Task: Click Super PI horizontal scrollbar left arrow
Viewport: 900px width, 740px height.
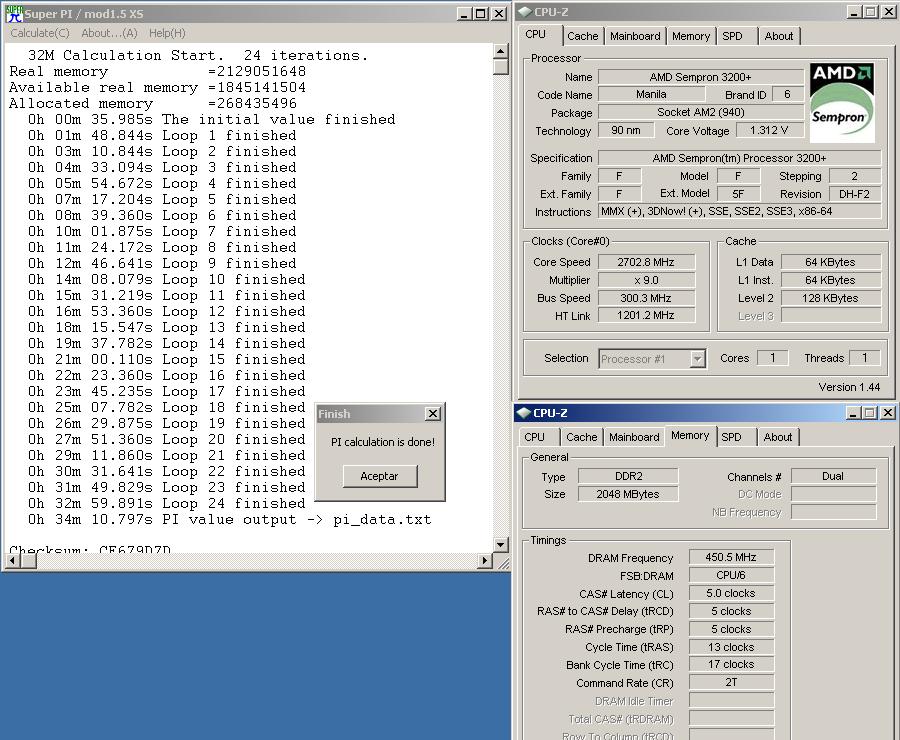Action: [x=13, y=561]
